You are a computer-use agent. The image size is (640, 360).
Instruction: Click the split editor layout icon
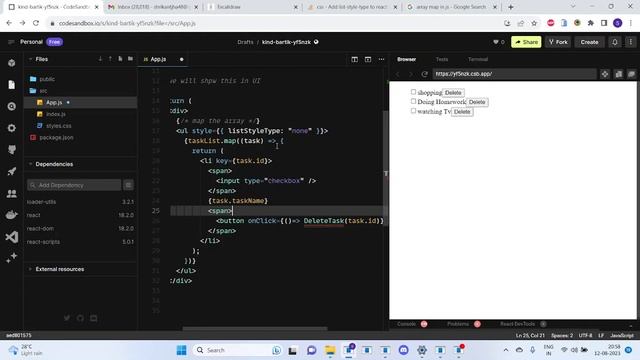pos(354,60)
